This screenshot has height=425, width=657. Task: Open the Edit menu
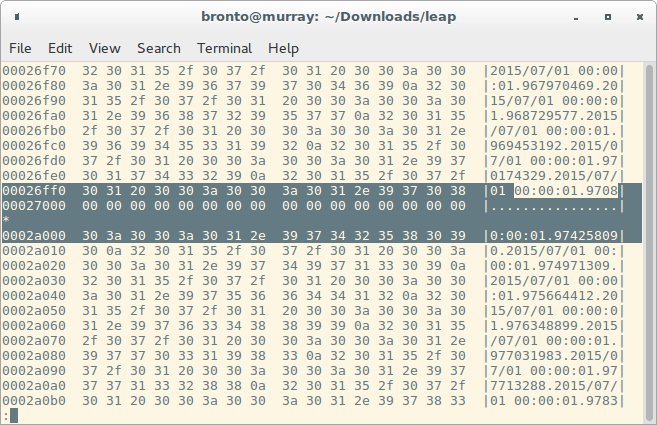click(60, 48)
